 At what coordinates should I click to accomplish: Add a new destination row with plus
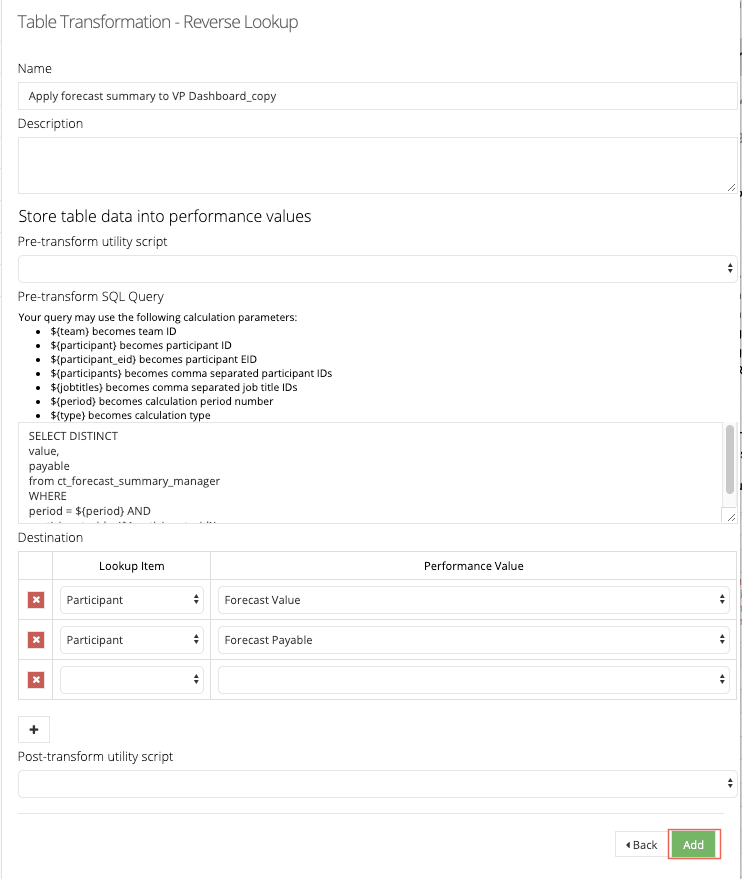click(34, 729)
